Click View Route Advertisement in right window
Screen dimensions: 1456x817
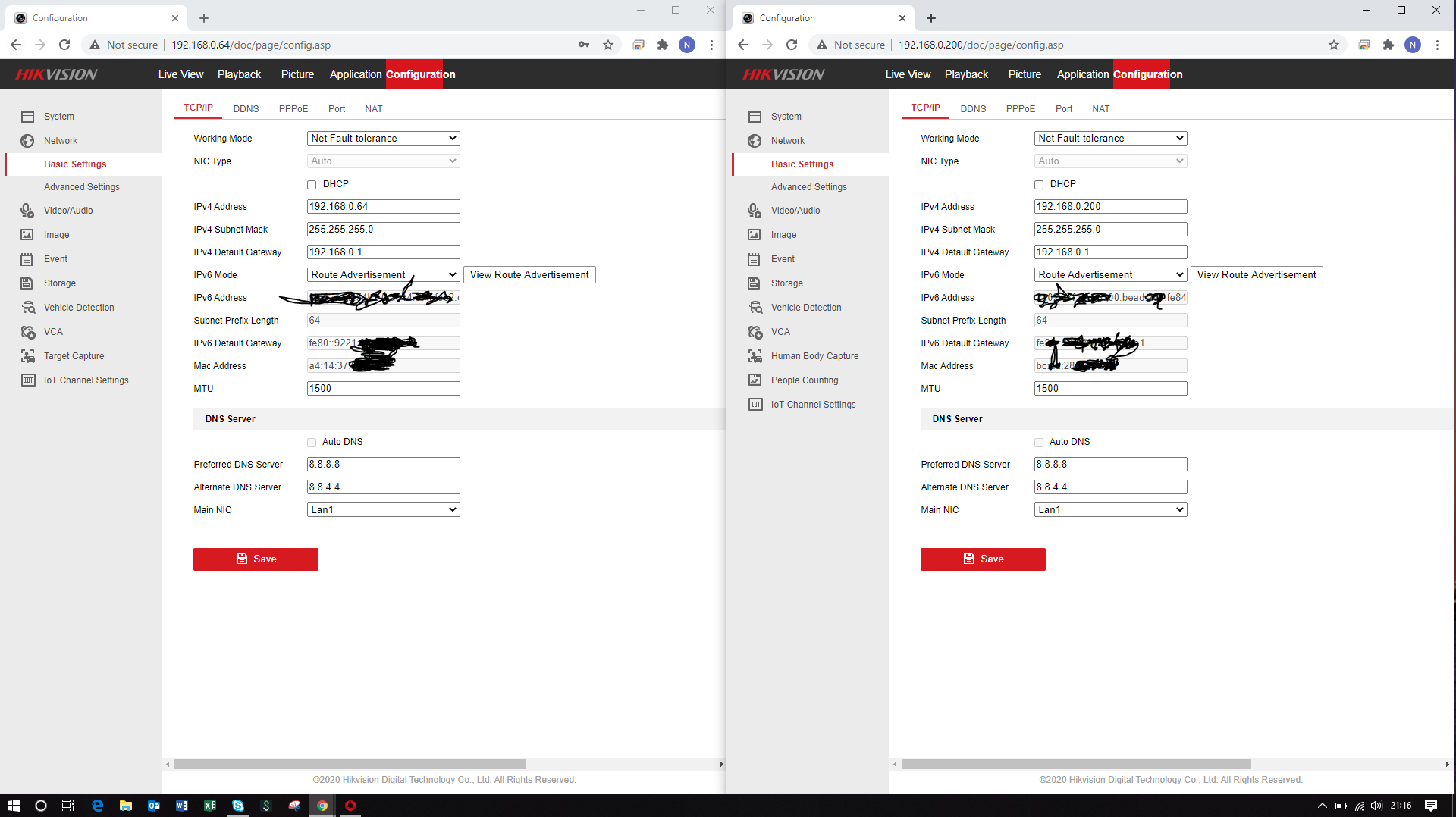(1256, 275)
